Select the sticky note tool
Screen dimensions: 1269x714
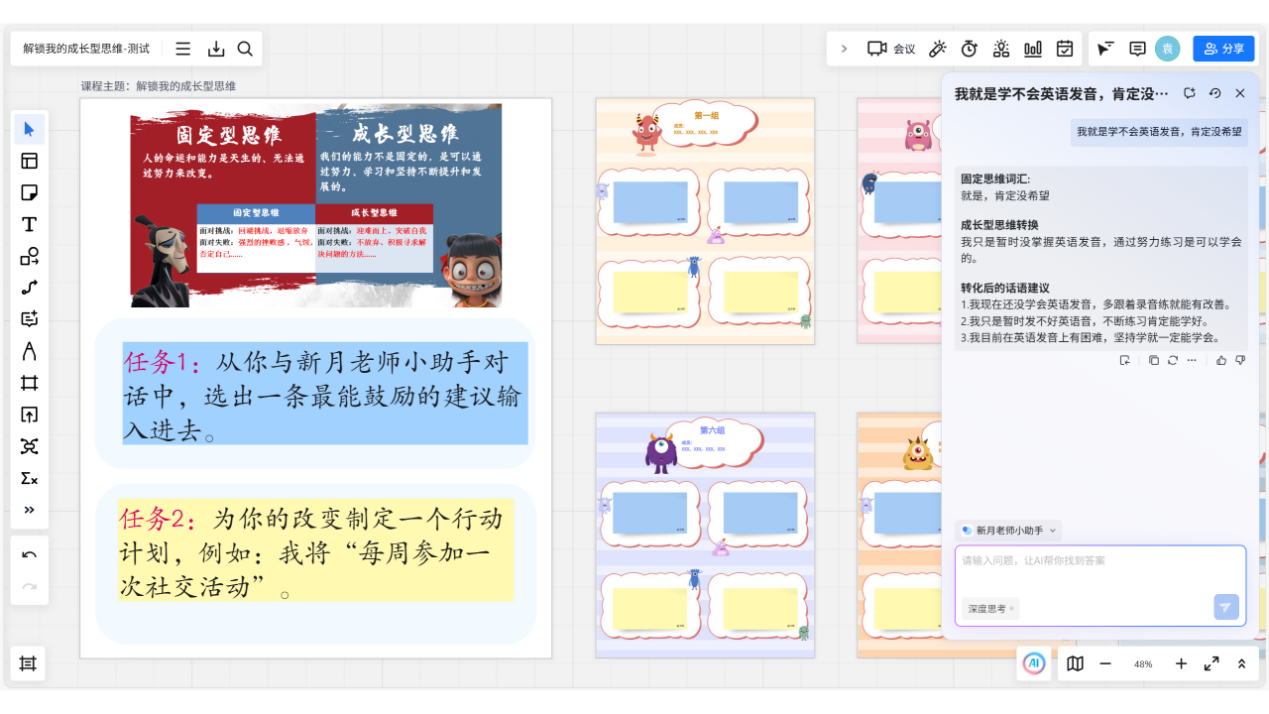click(29, 193)
